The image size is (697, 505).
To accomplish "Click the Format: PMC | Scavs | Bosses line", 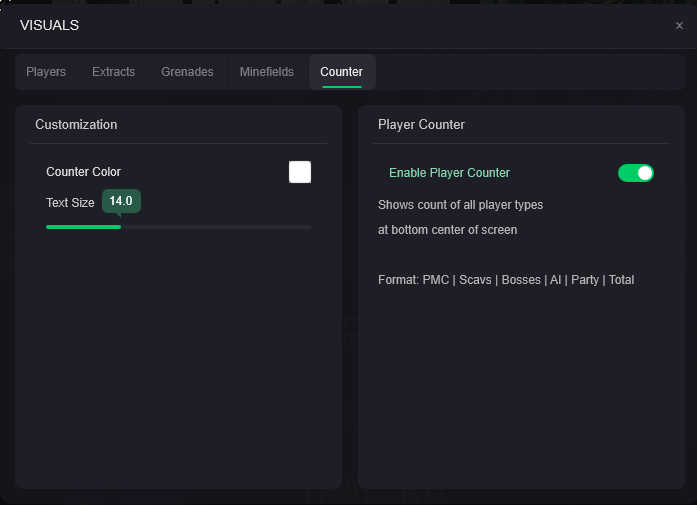I will pos(506,280).
